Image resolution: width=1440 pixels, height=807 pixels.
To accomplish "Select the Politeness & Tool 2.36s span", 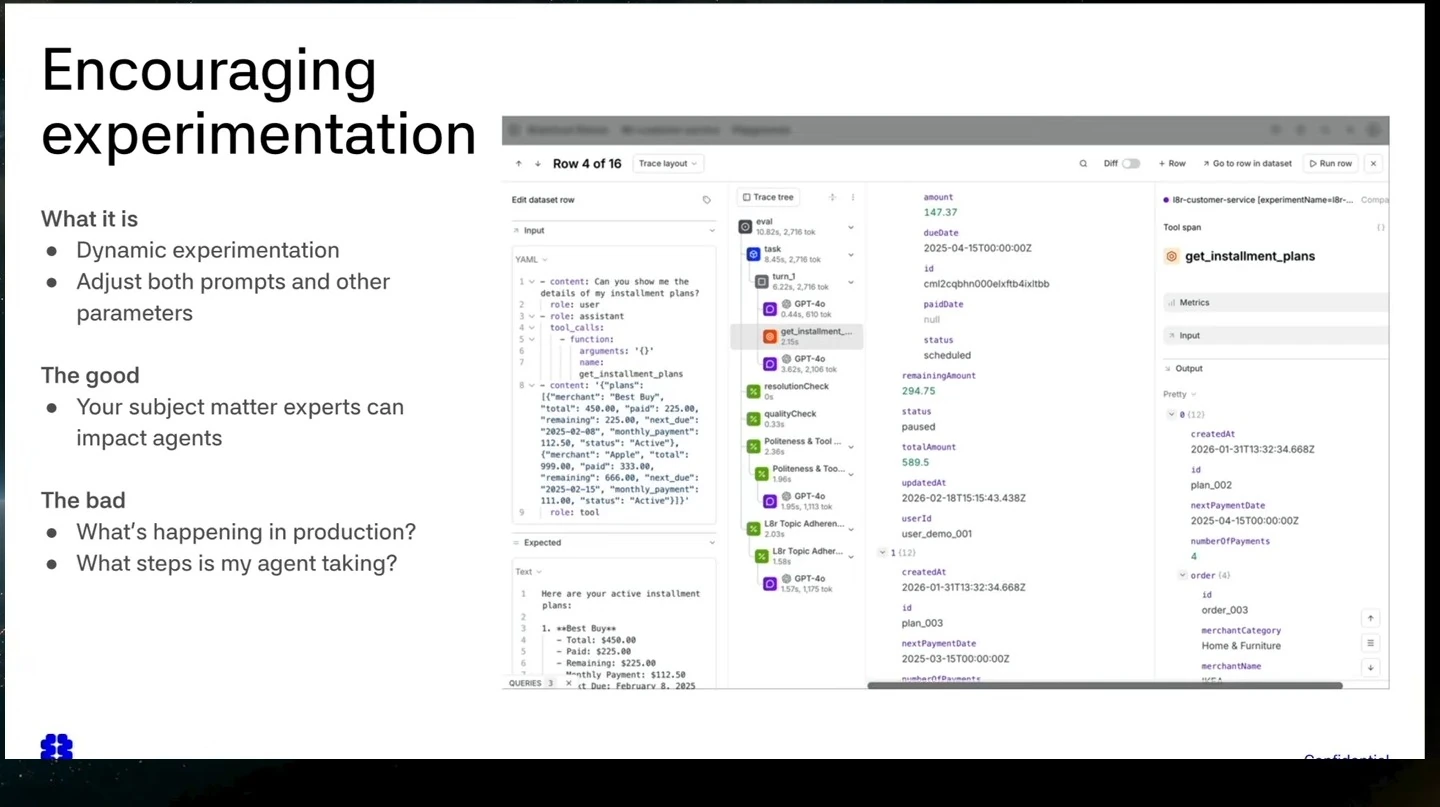I will pyautogui.click(x=802, y=446).
